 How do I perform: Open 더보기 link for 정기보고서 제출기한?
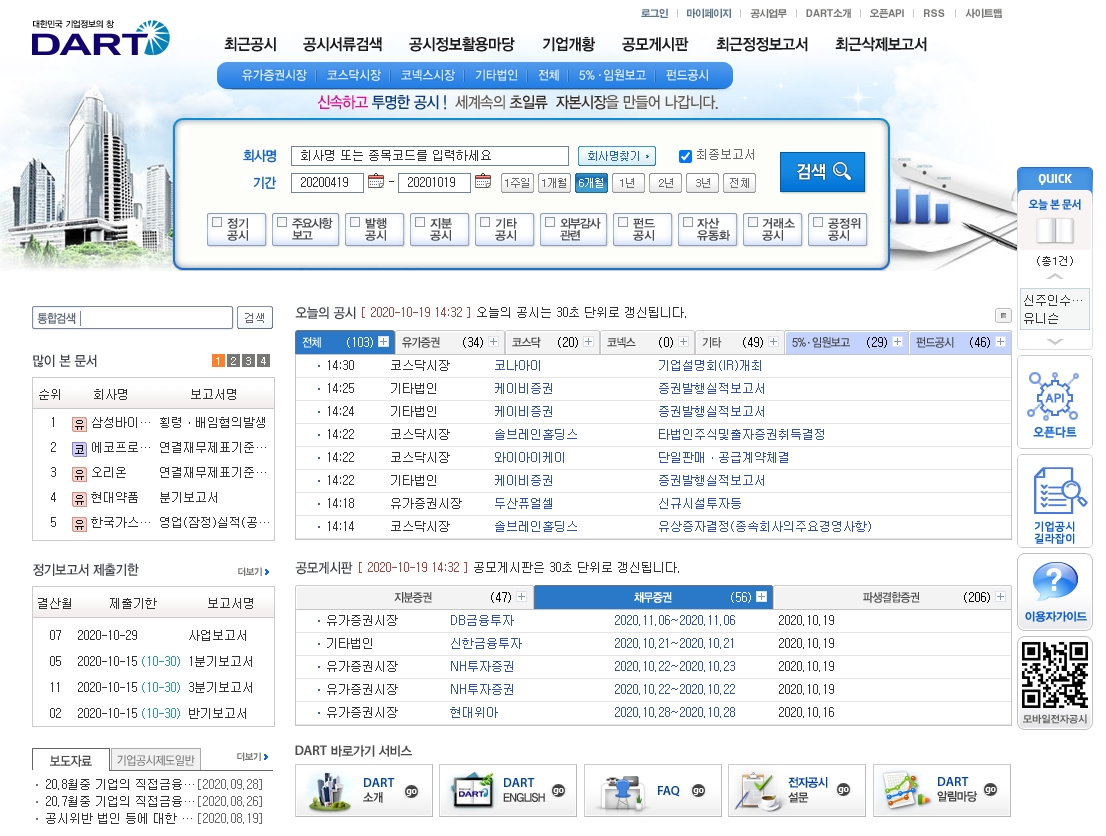[253, 571]
